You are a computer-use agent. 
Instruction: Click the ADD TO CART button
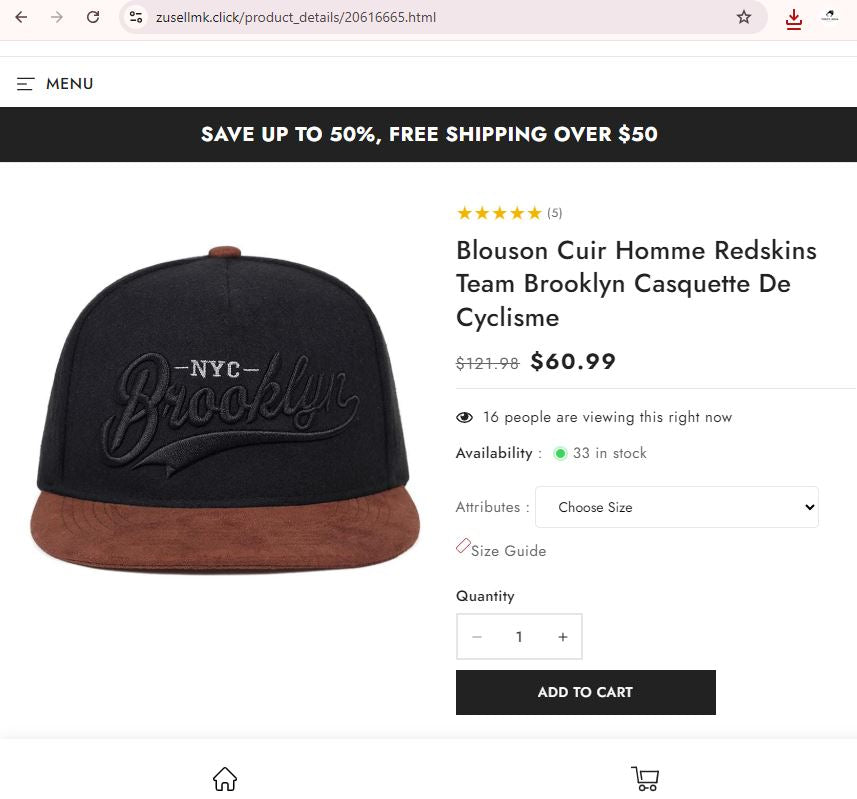tap(585, 692)
